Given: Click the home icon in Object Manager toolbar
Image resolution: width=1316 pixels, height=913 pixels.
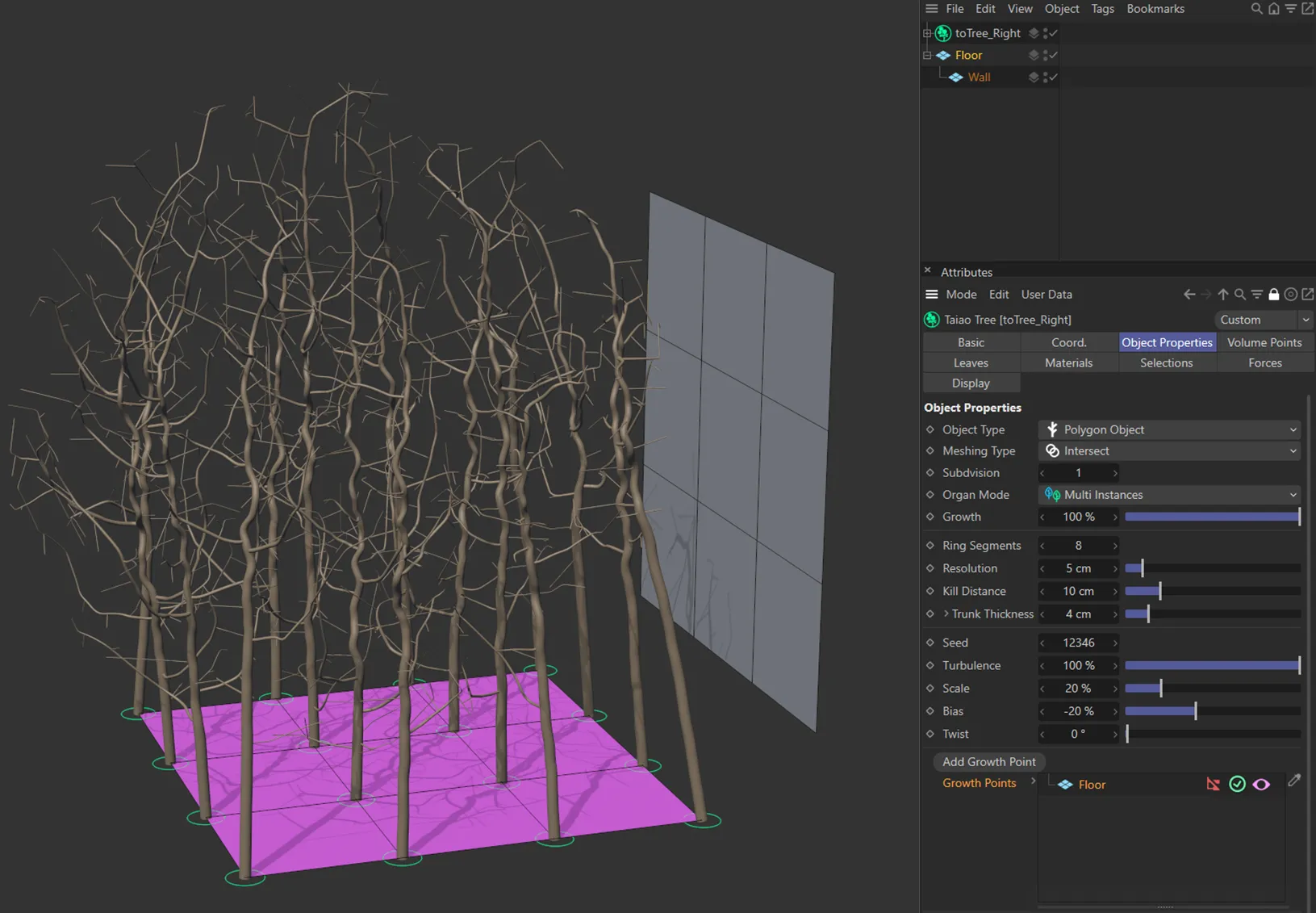Looking at the screenshot, I should pos(1273,9).
